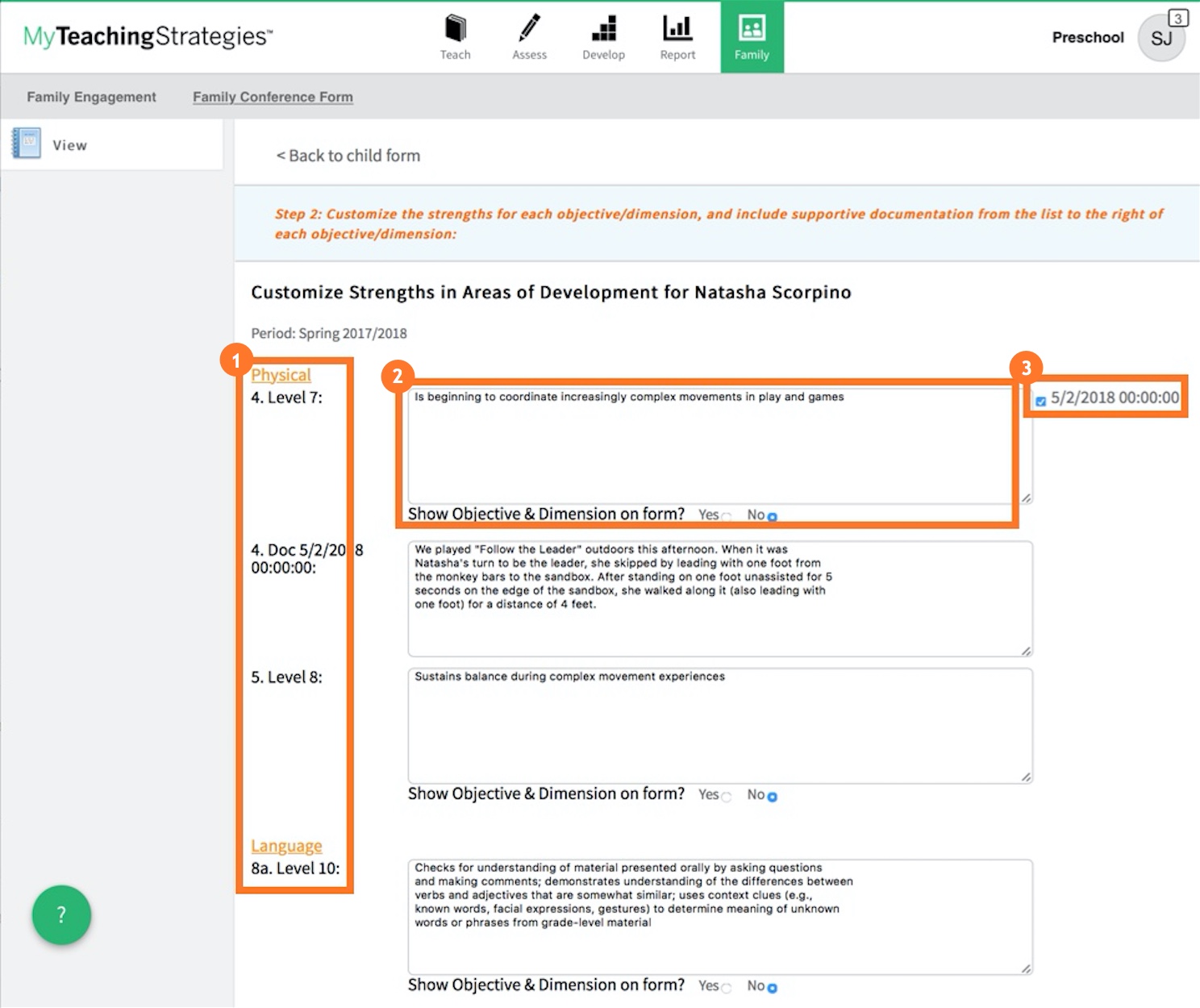
Task: Select Yes for showing Level 8 objective
Action: pos(725,795)
